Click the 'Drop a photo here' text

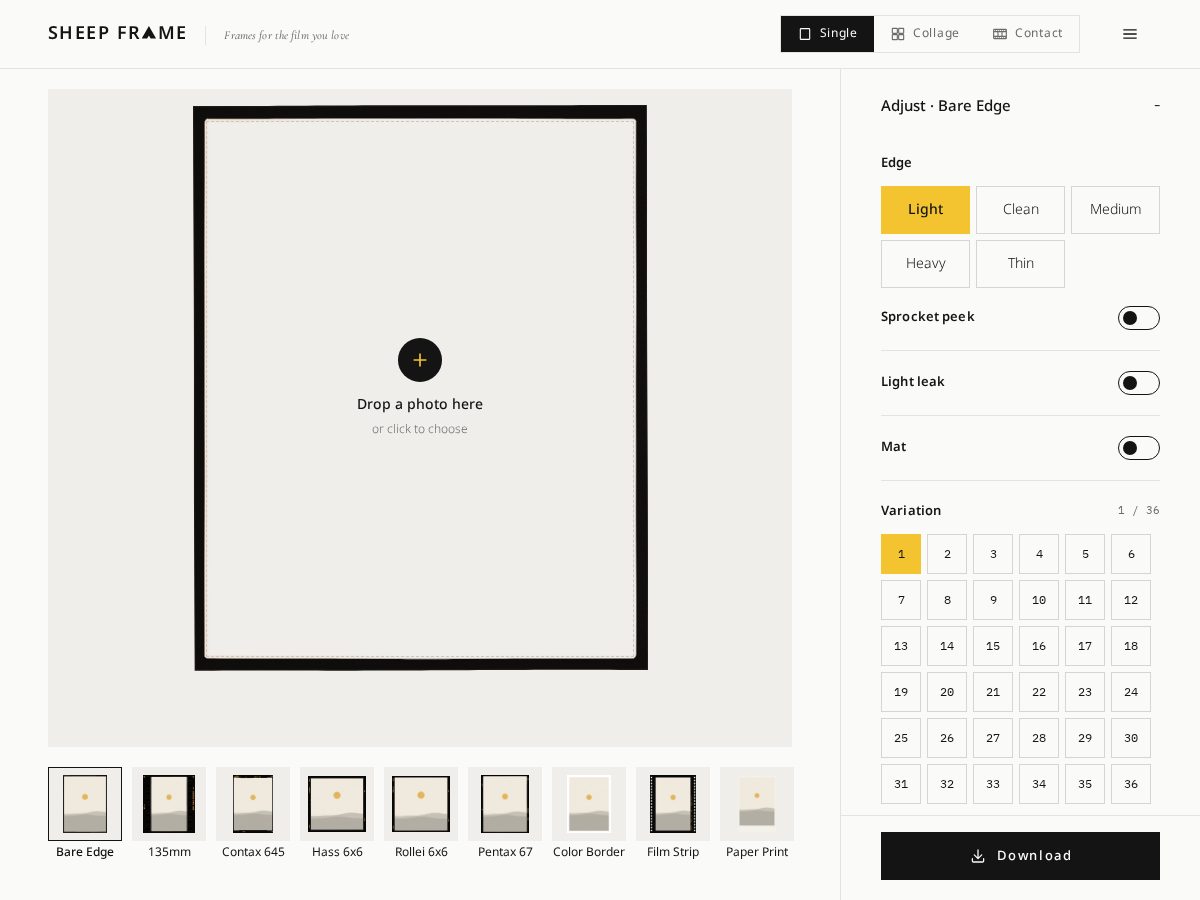pyautogui.click(x=420, y=404)
